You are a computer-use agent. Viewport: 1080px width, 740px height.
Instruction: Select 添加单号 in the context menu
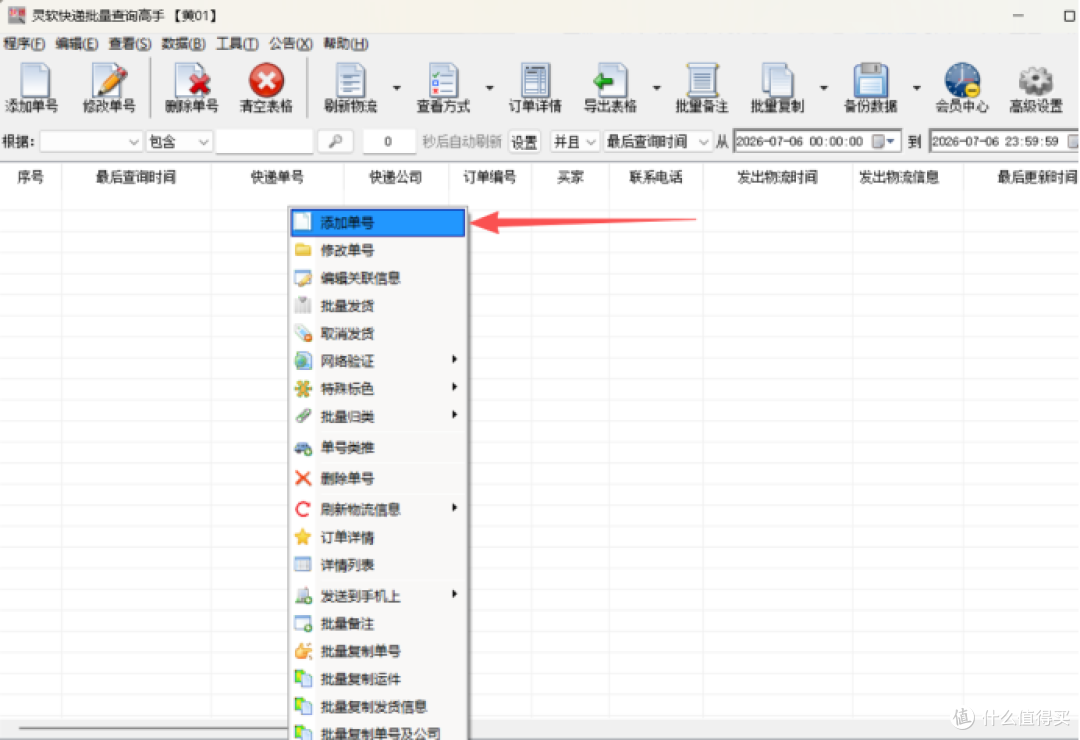[x=377, y=223]
